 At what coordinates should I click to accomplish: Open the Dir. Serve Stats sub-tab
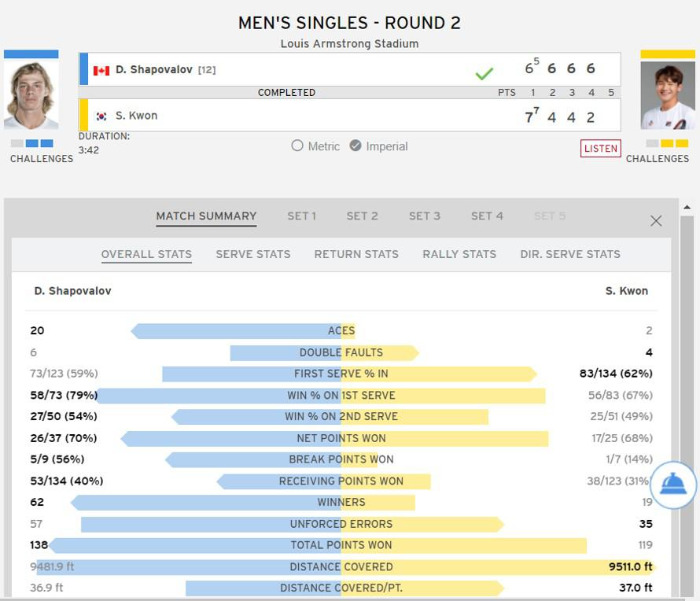pos(570,254)
